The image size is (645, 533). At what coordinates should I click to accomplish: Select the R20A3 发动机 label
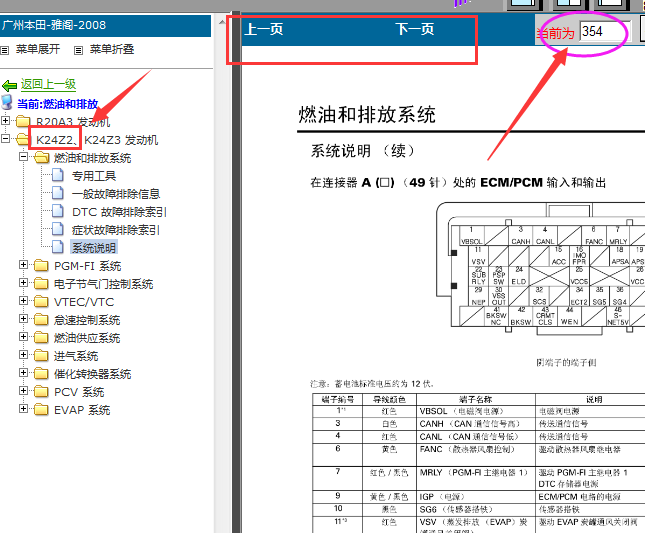pyautogui.click(x=73, y=122)
